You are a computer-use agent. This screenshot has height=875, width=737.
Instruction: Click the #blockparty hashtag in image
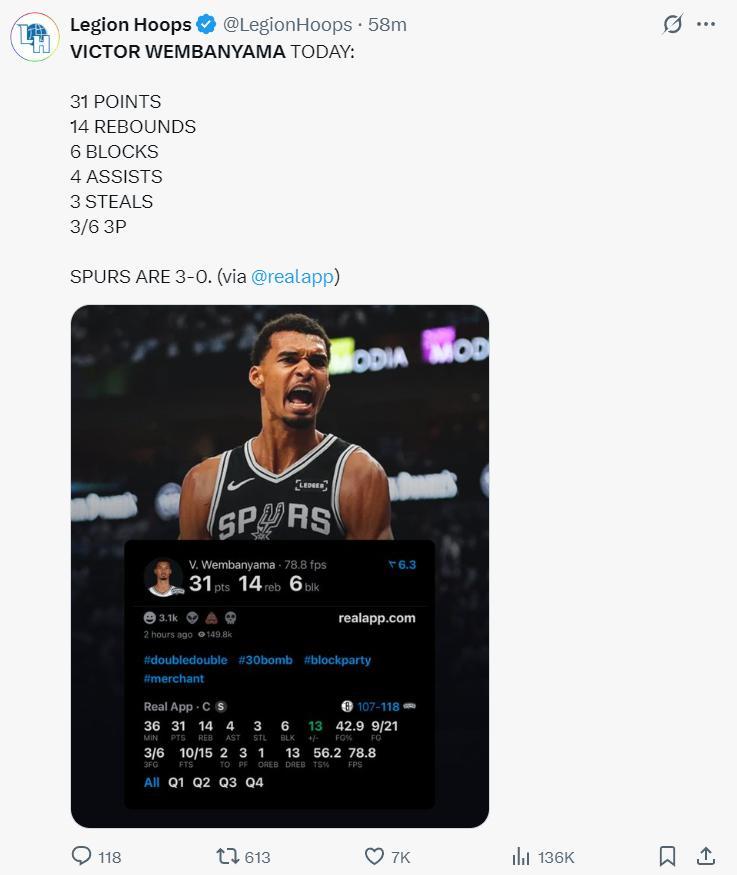[x=338, y=660]
